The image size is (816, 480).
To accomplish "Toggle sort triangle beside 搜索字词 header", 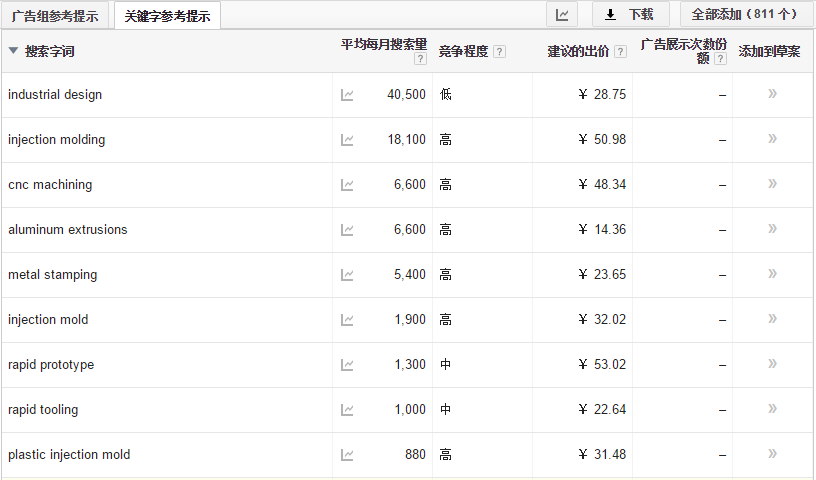I will click(14, 50).
